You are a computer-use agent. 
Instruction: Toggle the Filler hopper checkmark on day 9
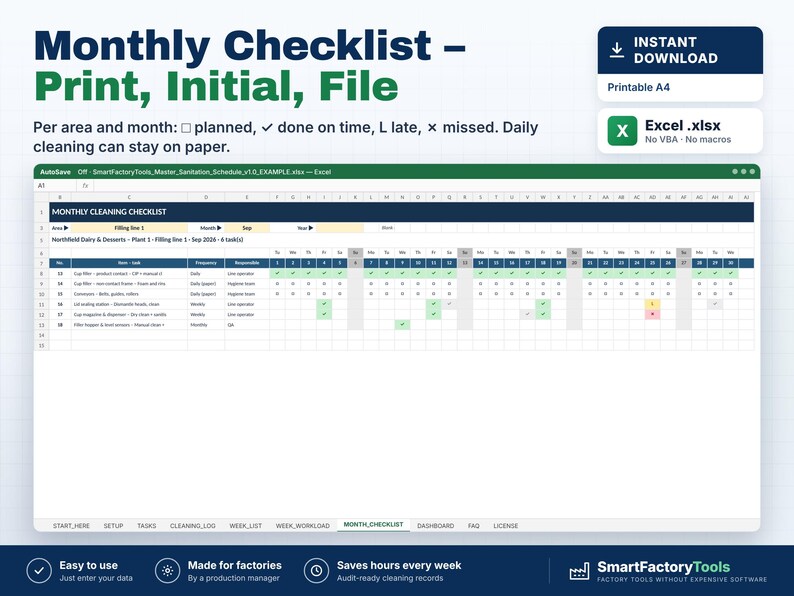click(402, 325)
